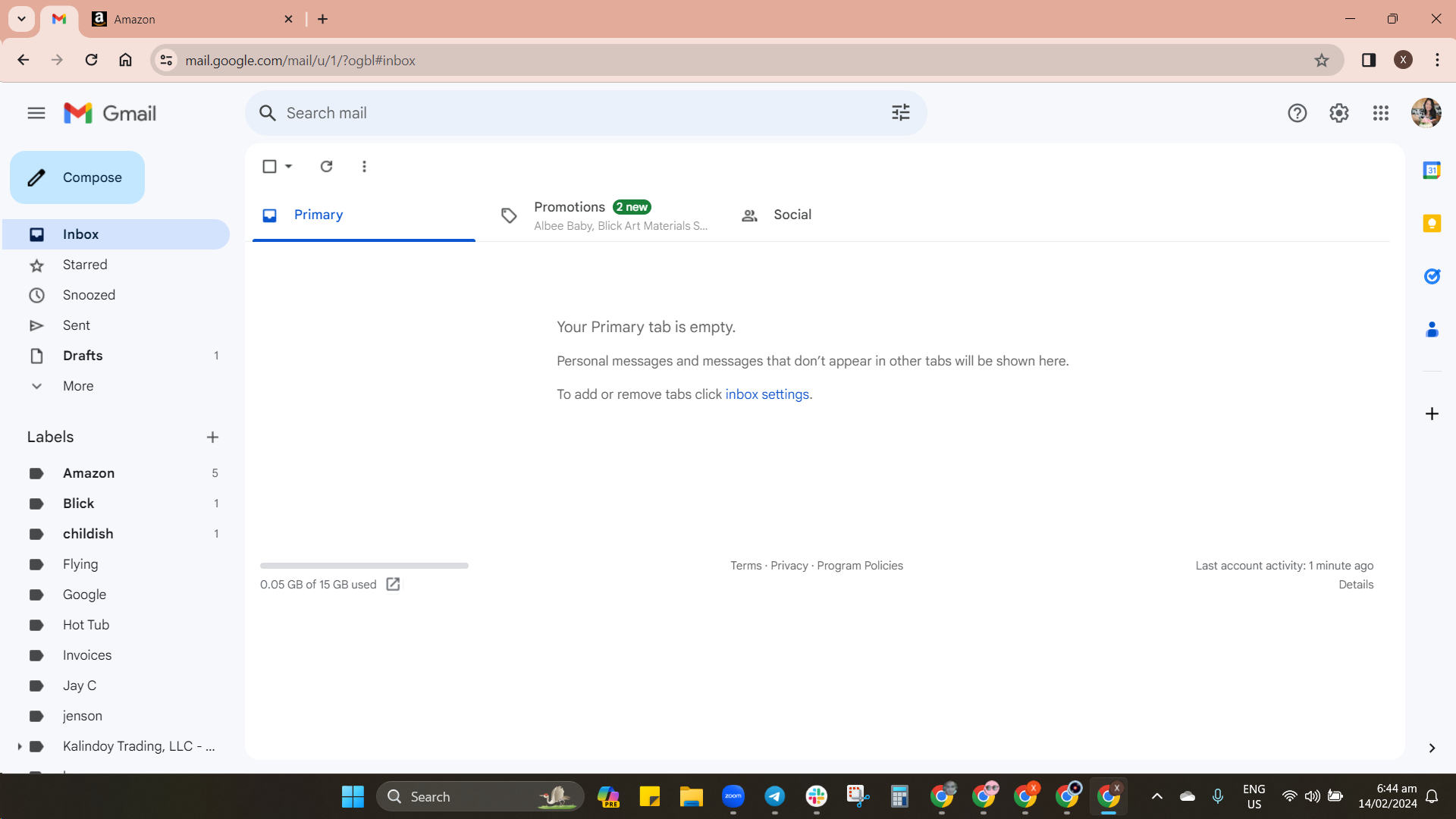Image resolution: width=1456 pixels, height=819 pixels.
Task: Switch to the Primary tab
Action: 364,215
